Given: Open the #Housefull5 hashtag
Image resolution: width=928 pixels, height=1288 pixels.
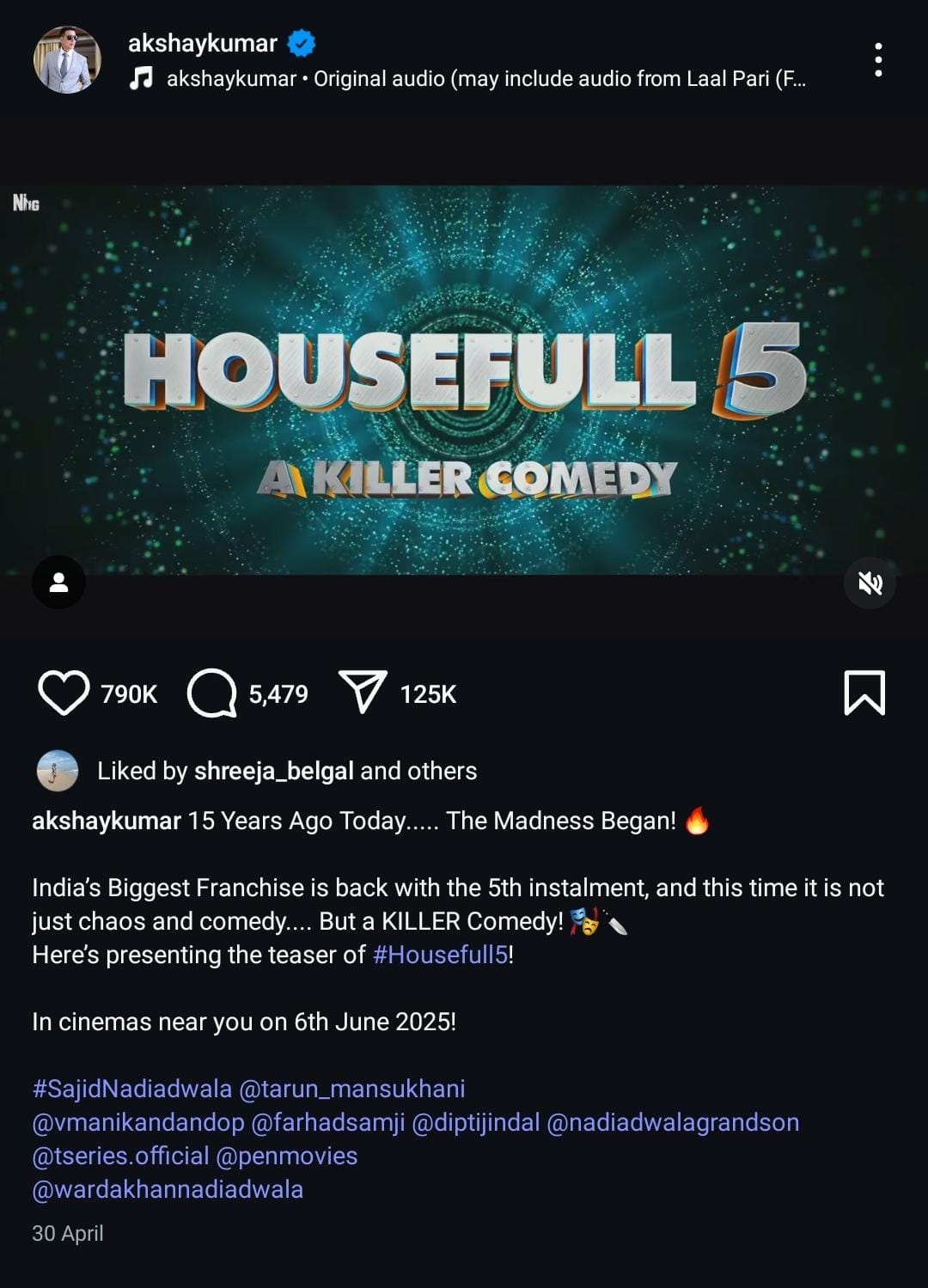Looking at the screenshot, I should pyautogui.click(x=441, y=955).
